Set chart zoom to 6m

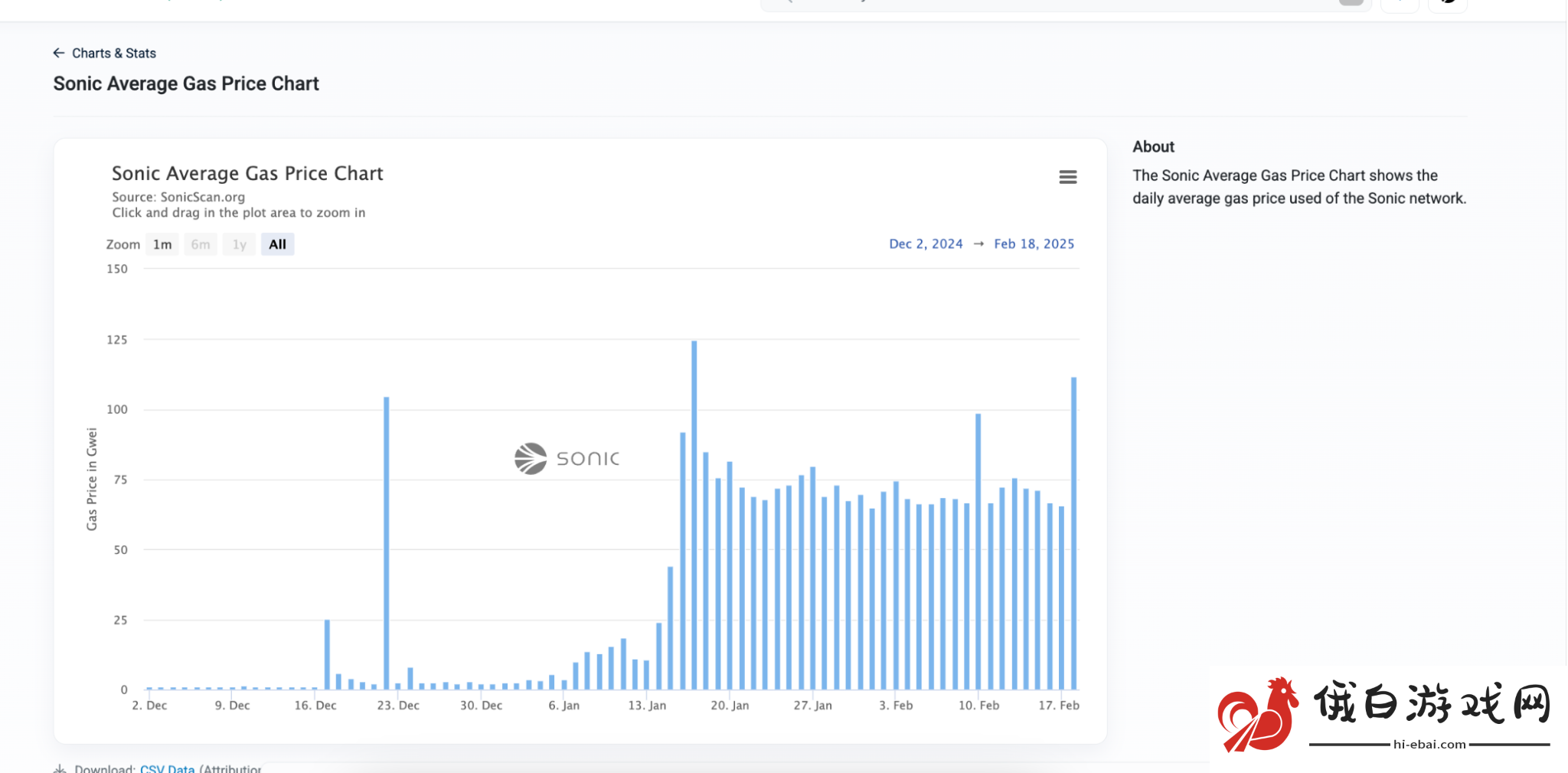point(201,244)
